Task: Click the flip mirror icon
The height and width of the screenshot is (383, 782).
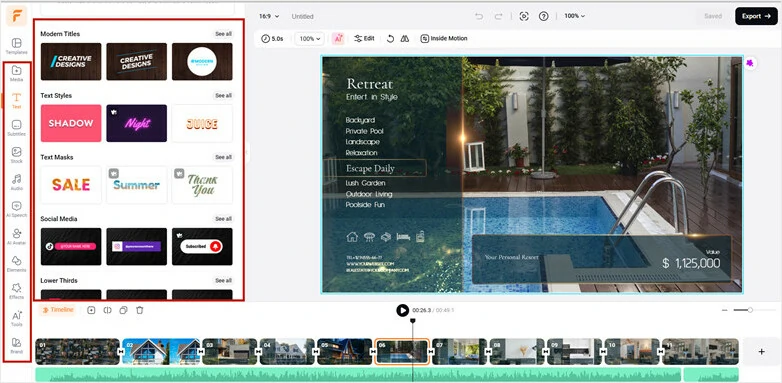Action: (x=405, y=38)
